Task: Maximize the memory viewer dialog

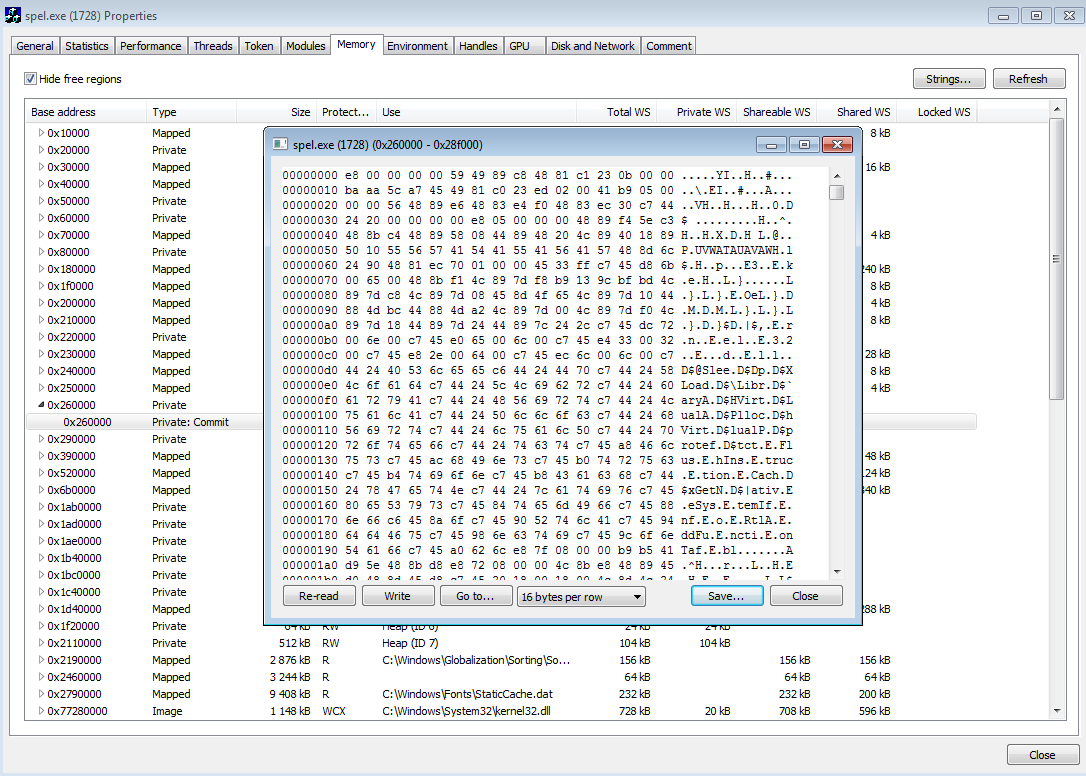Action: [x=804, y=144]
